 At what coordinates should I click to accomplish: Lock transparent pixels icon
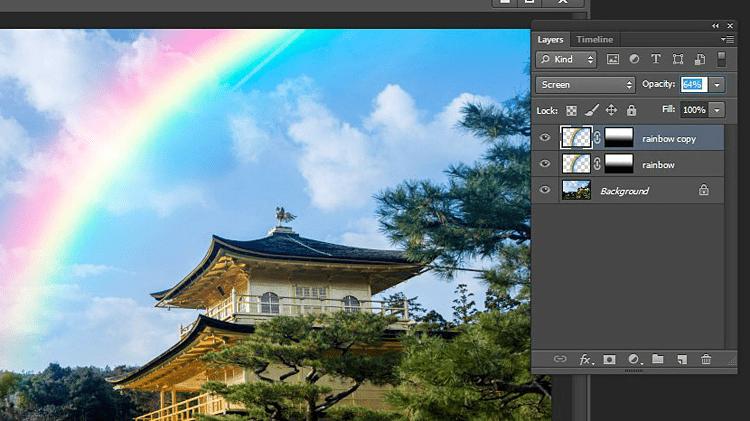click(x=571, y=111)
